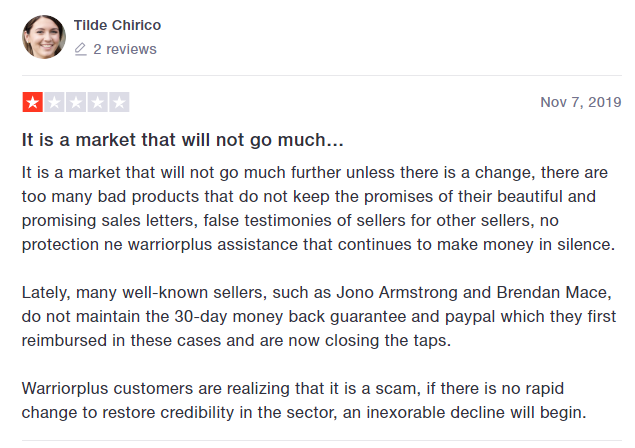The height and width of the screenshot is (448, 635).
Task: Click '30-day money back guarantee' text
Action: pos(290,316)
